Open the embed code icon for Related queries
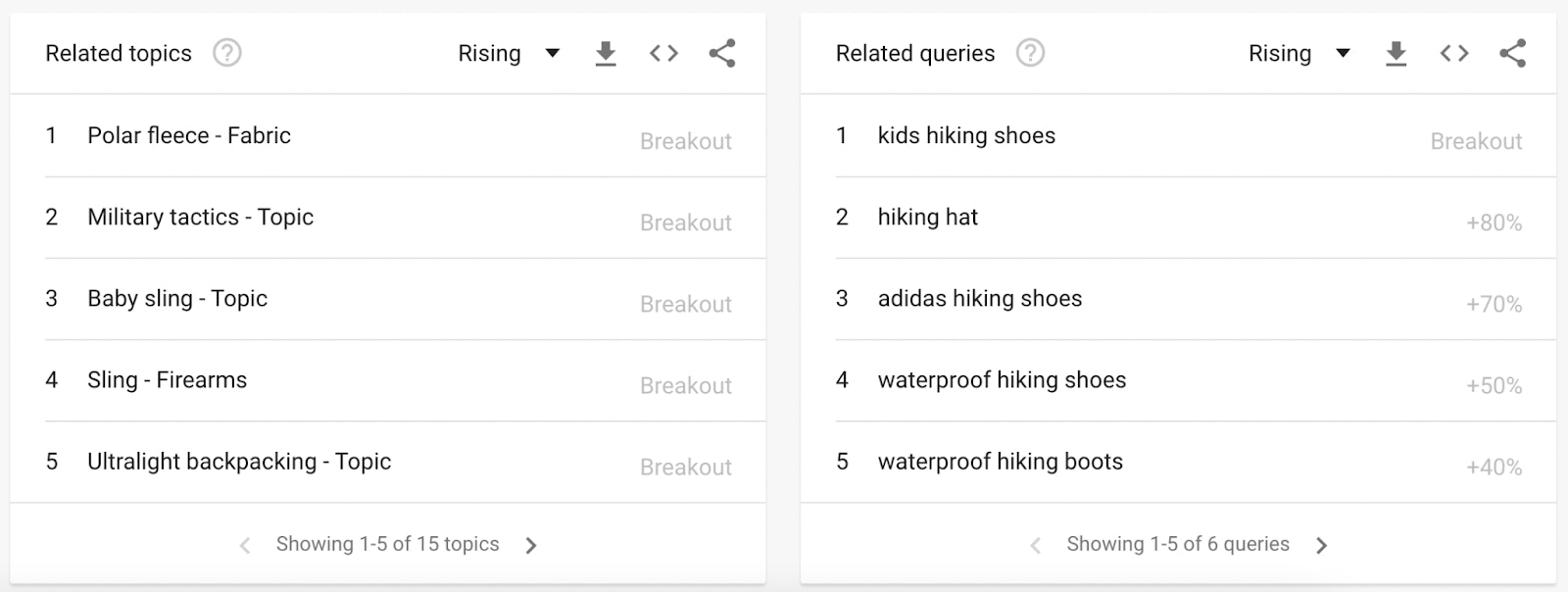 (x=1454, y=54)
